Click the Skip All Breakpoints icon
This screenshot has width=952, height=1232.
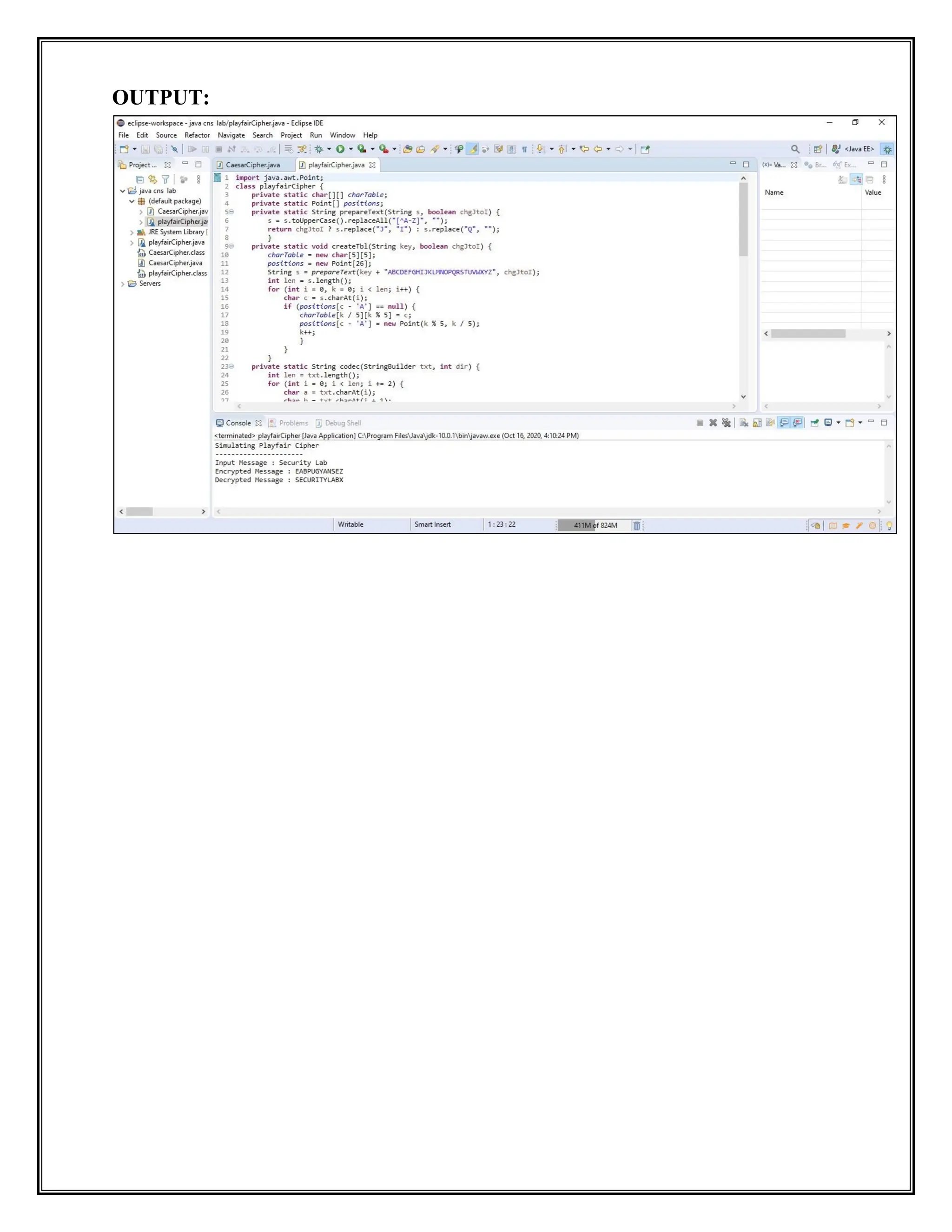pos(175,149)
